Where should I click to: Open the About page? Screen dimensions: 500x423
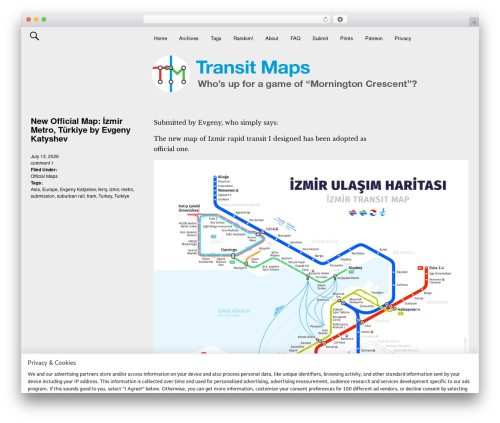point(272,38)
